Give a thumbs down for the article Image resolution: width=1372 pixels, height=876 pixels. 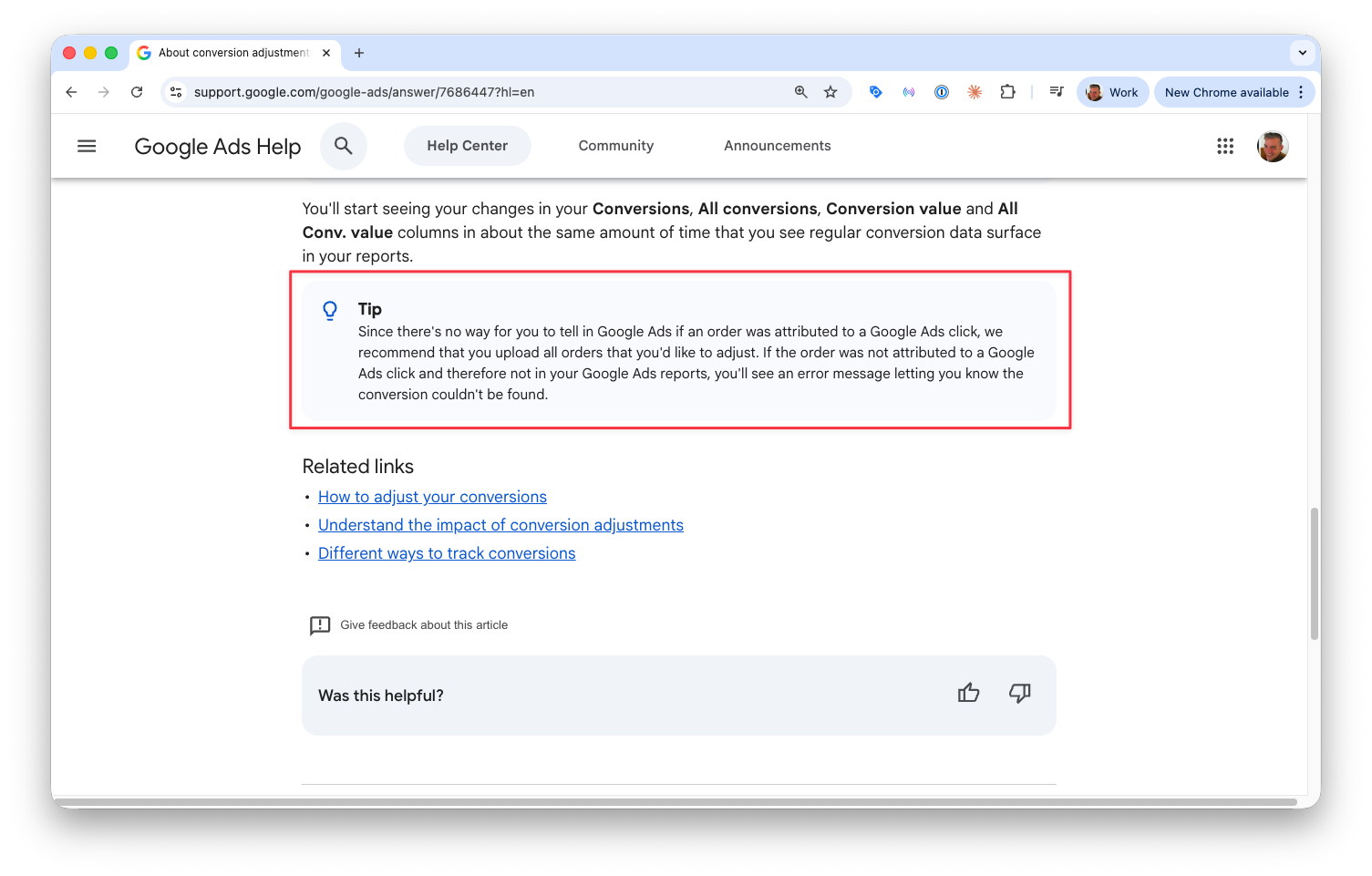[1019, 694]
